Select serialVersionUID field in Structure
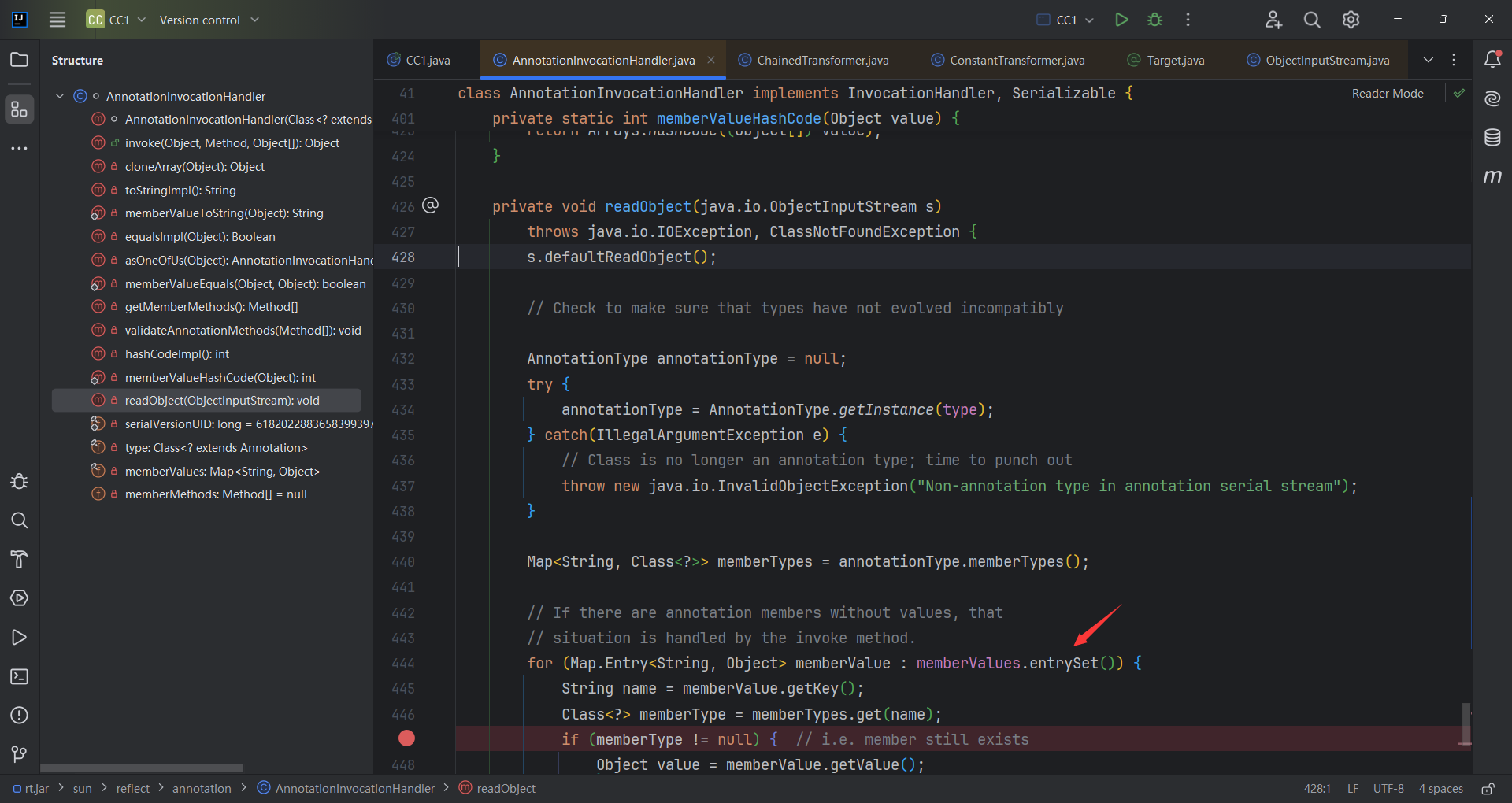The image size is (1512, 803). point(249,424)
